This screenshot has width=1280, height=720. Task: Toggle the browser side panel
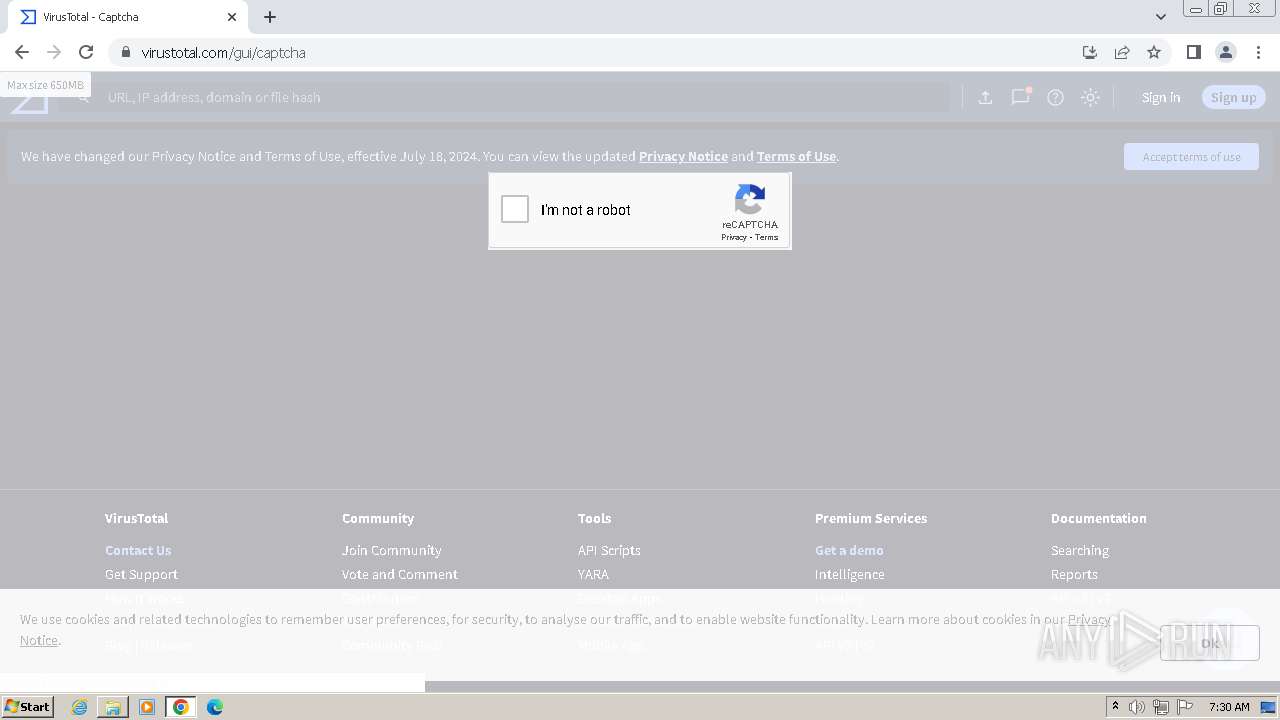click(x=1193, y=52)
